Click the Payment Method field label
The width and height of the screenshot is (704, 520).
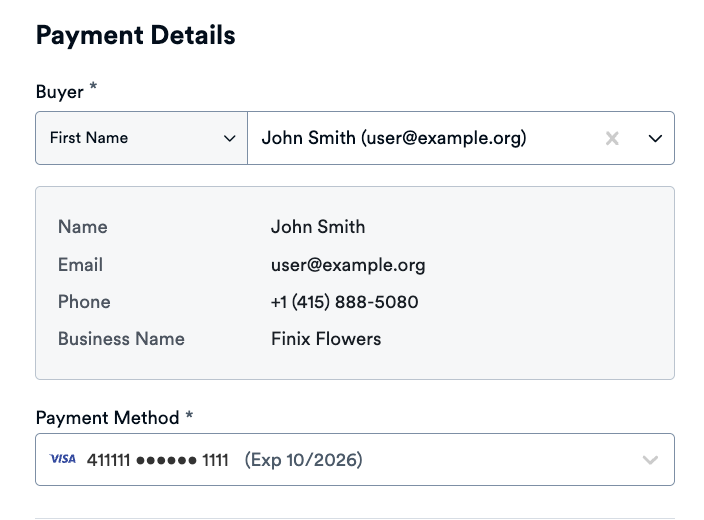[107, 418]
